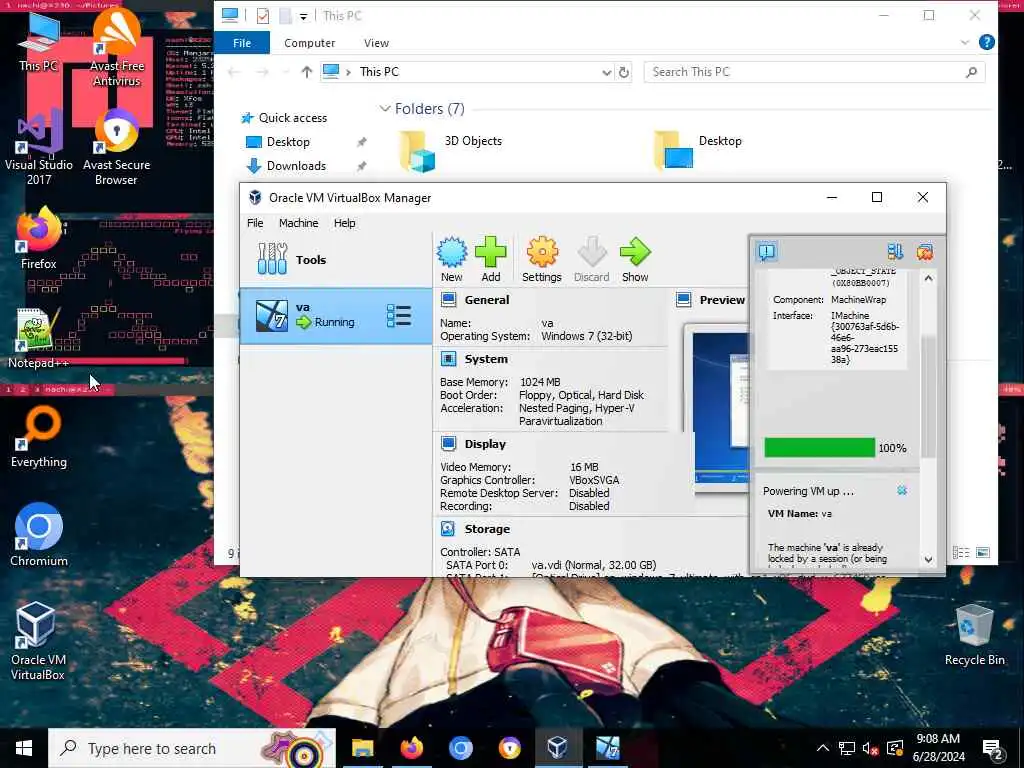The width and height of the screenshot is (1024, 768).
Task: Toggle the Properties checkmark icon in Explorer title bar
Action: pyautogui.click(x=263, y=16)
